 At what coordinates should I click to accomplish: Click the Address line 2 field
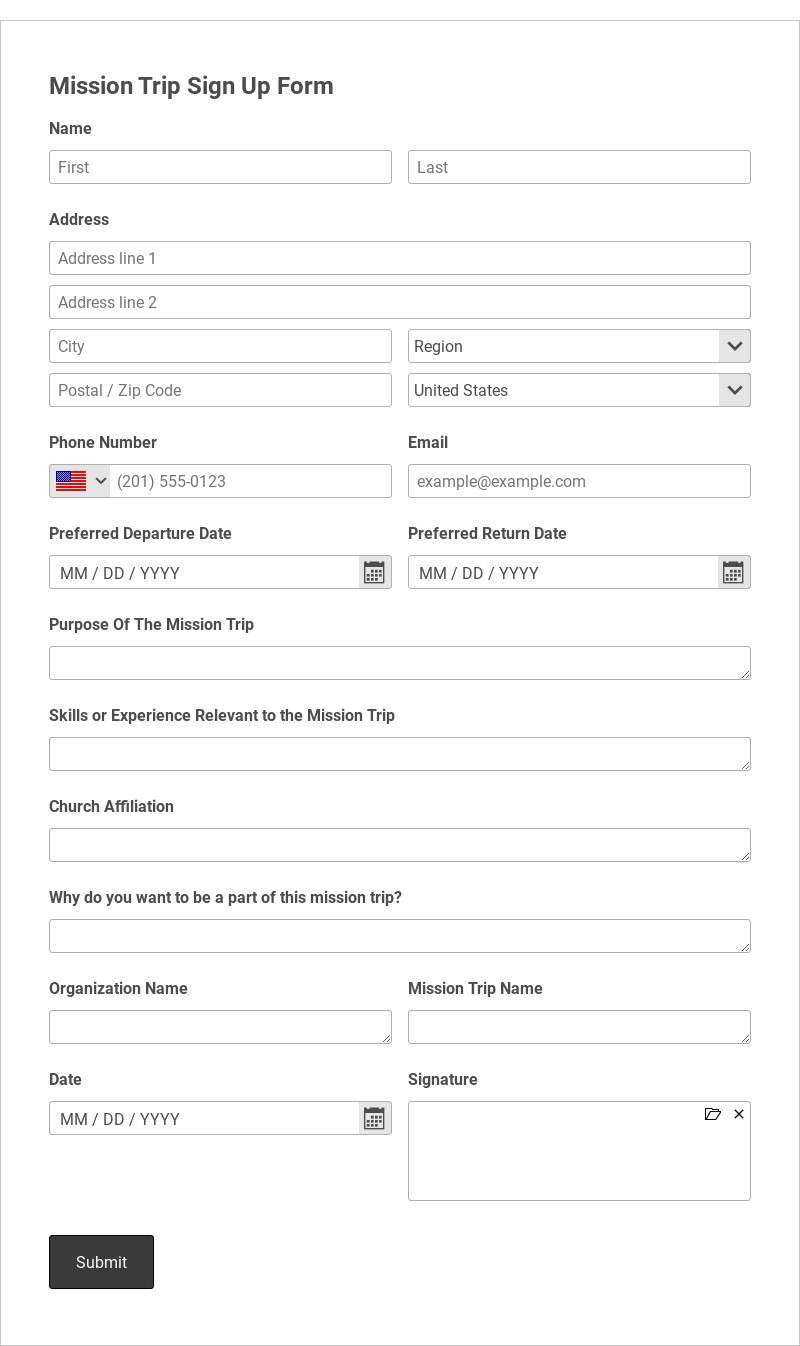click(x=400, y=302)
